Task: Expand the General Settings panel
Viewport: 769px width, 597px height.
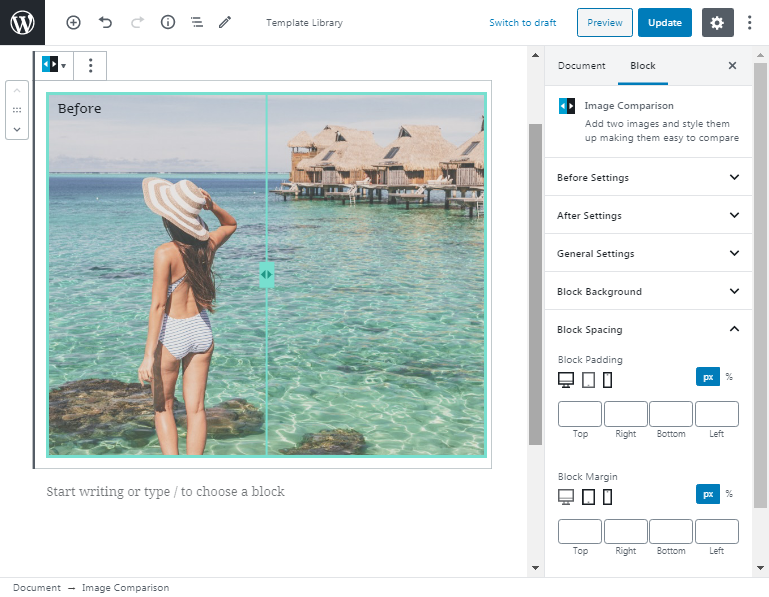Action: pos(648,253)
